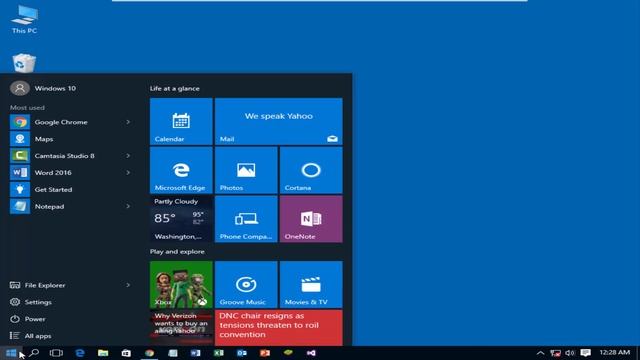Open the Verizon Yahoo money tile
The width and height of the screenshot is (640, 360).
point(181,328)
